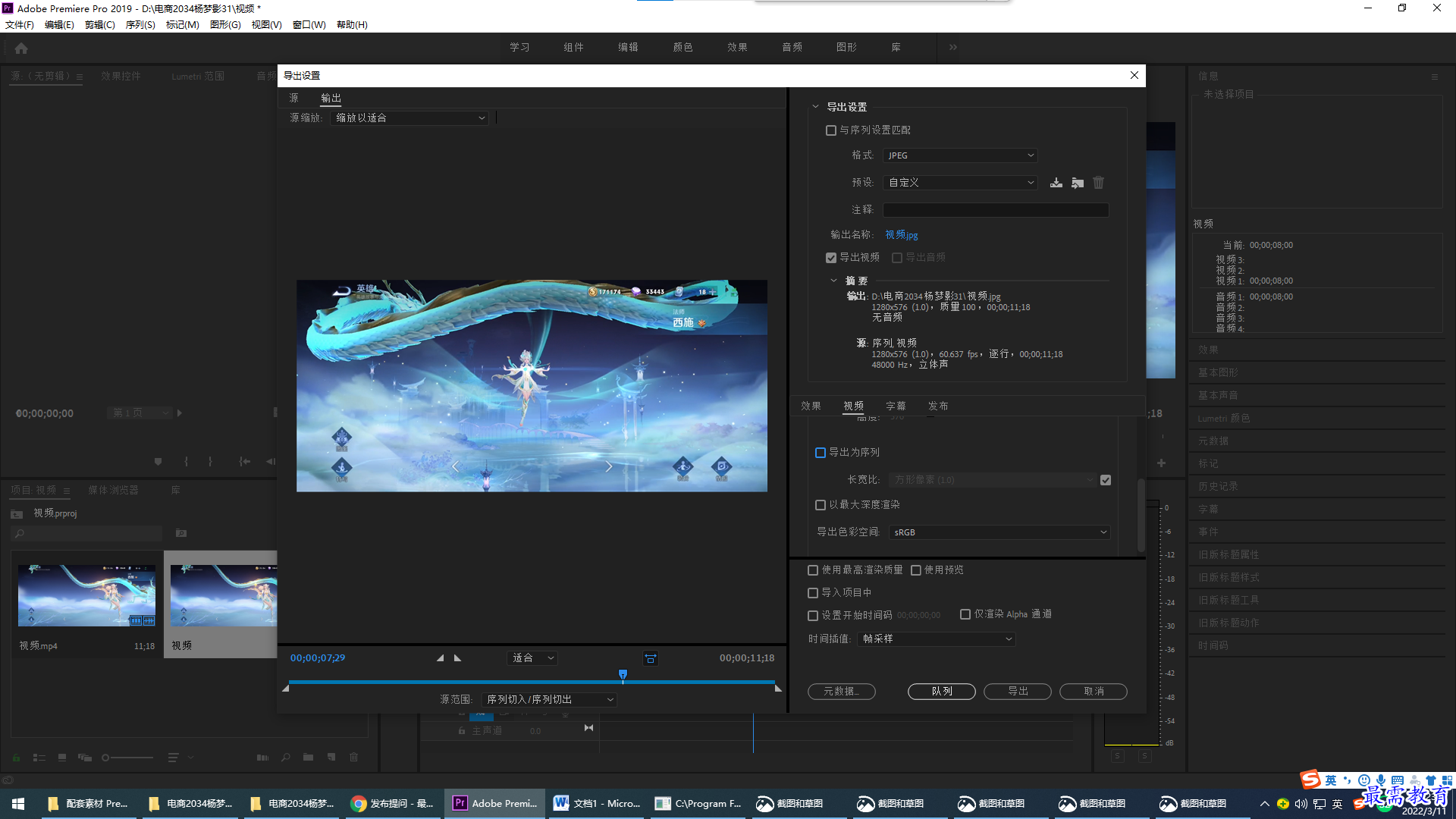Click the Set Out Point triangle icon

click(x=457, y=658)
